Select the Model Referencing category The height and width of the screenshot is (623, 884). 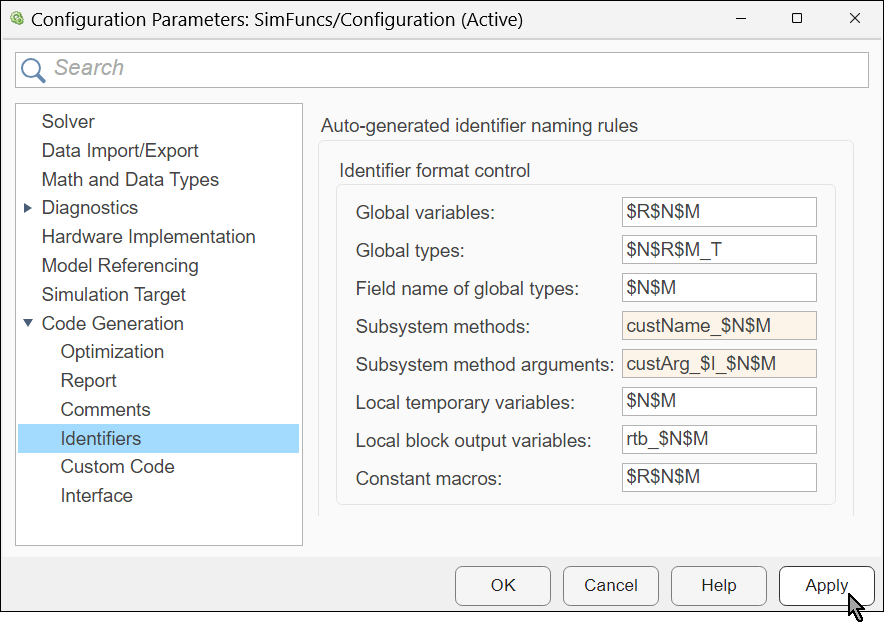pos(120,266)
